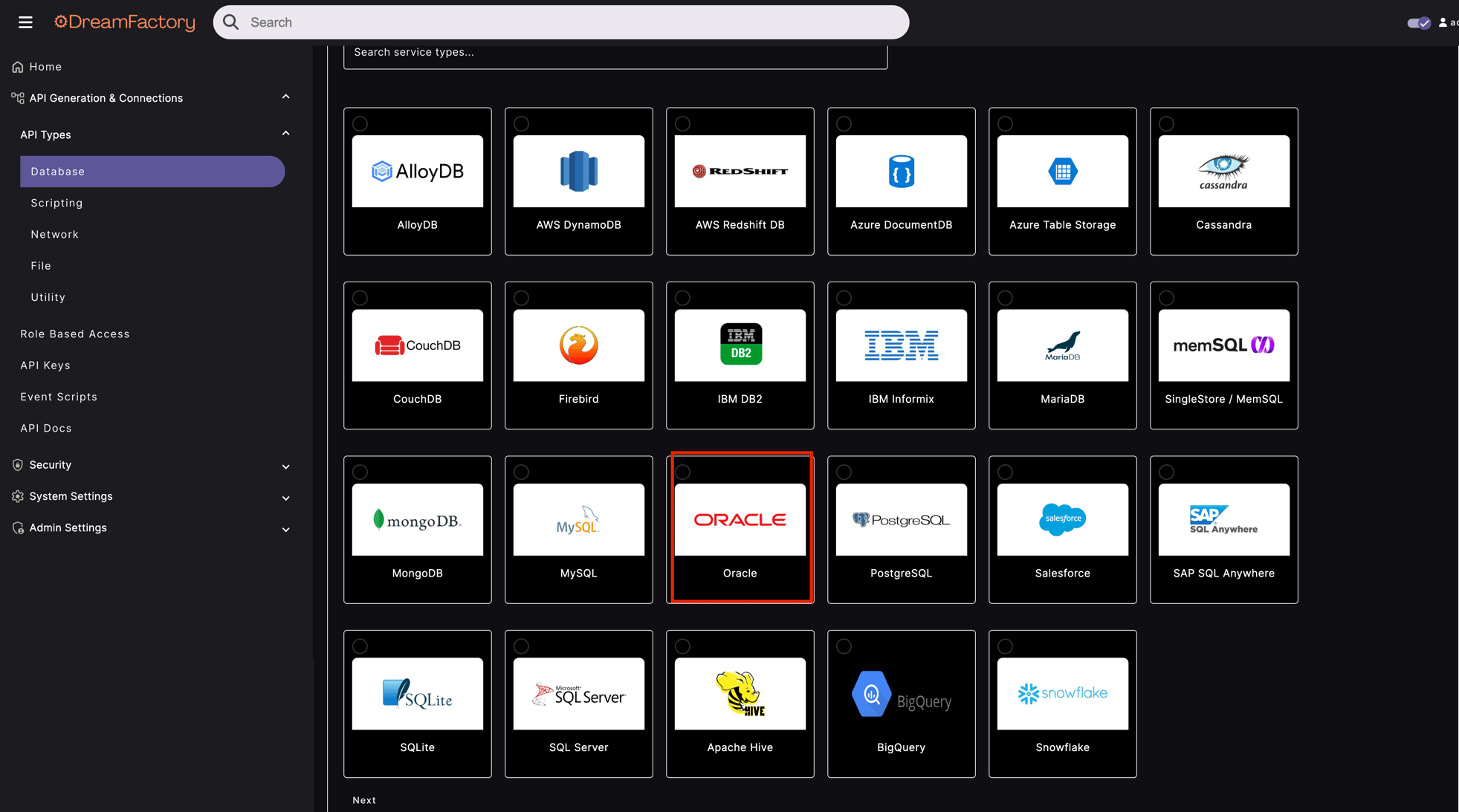Open the hamburger menu icon

pos(25,22)
